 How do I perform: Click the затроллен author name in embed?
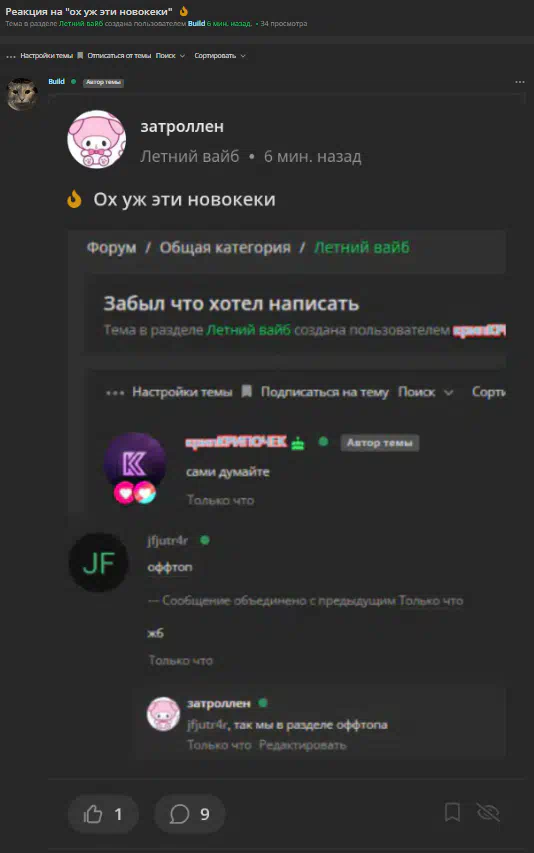click(x=182, y=127)
